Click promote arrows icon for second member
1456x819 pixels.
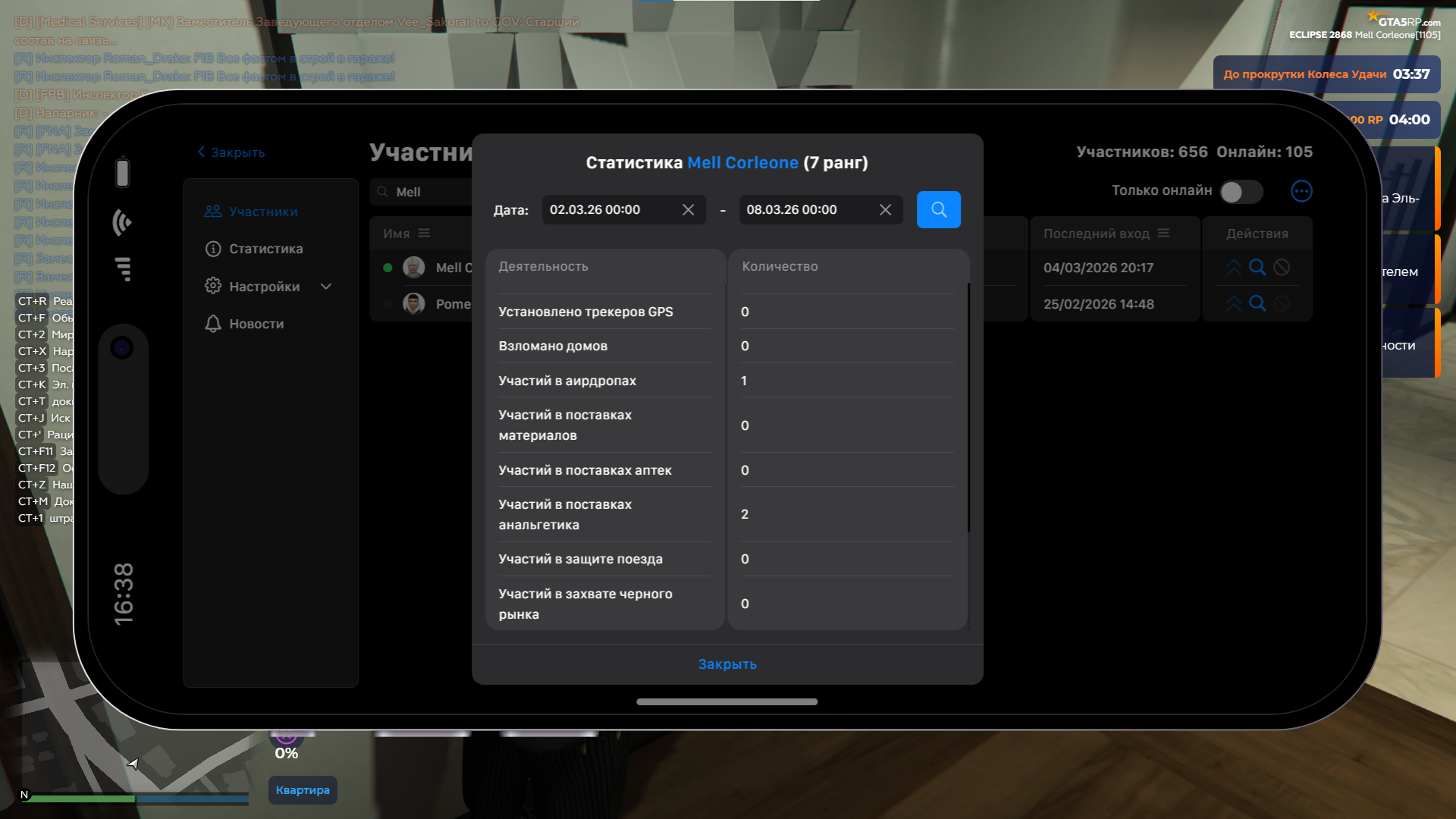pyautogui.click(x=1234, y=304)
